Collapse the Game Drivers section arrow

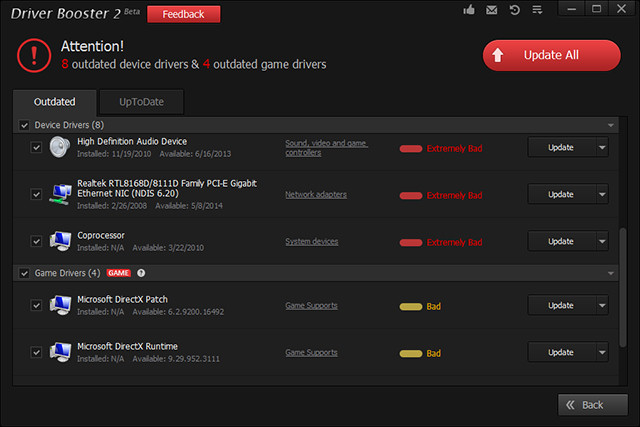click(x=611, y=273)
